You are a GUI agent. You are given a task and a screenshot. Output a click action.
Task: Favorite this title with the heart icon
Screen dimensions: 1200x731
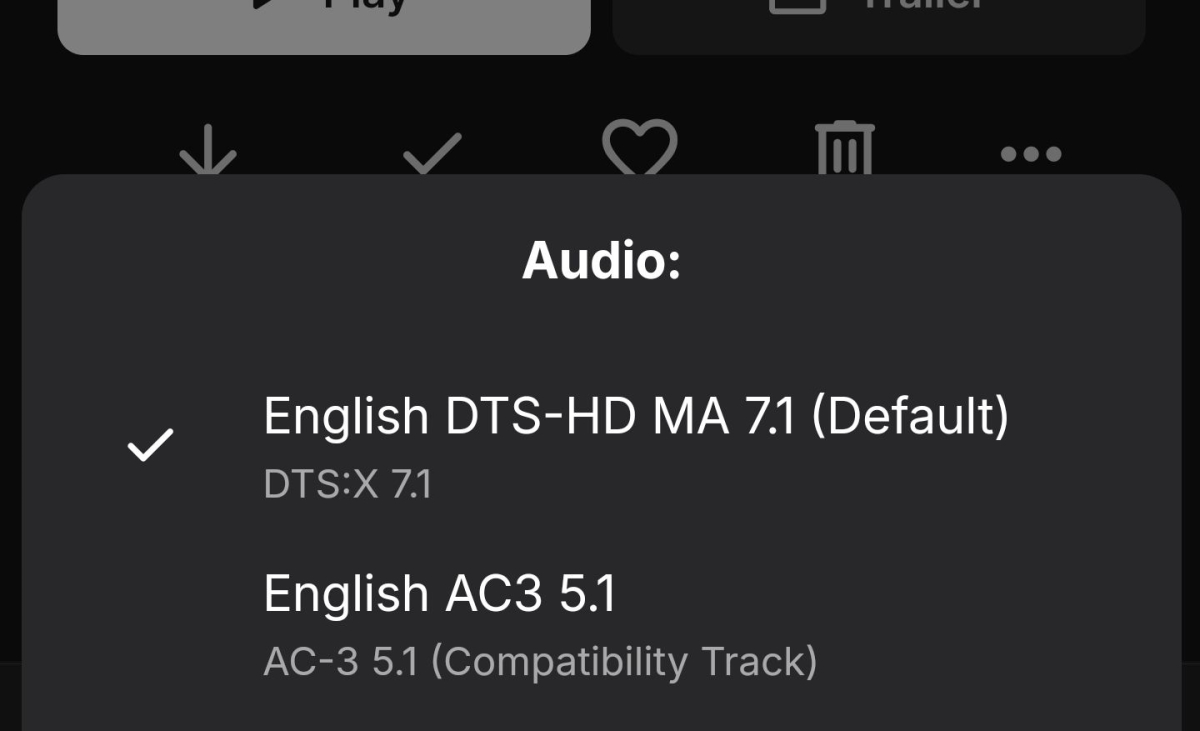(x=640, y=148)
